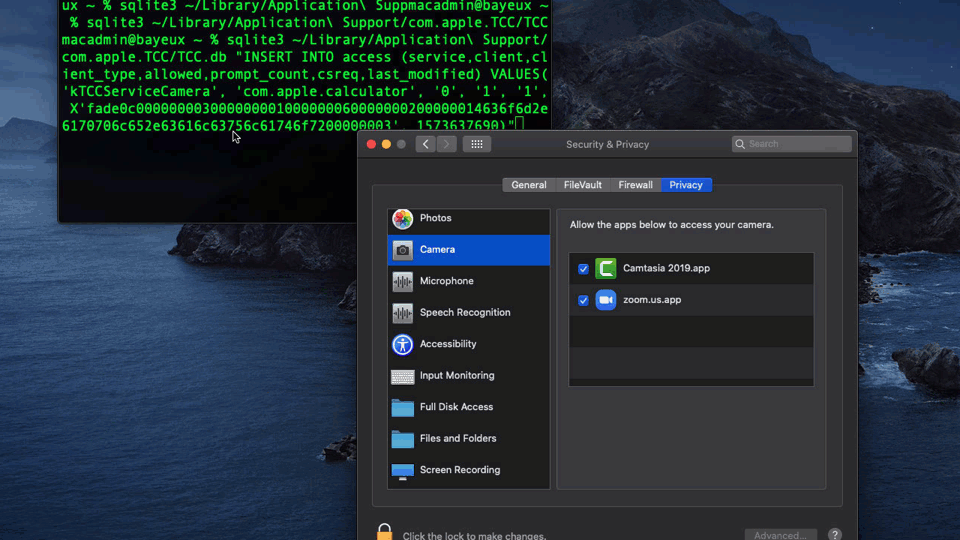
Task: Open Accessibility privacy category
Action: pos(447,344)
